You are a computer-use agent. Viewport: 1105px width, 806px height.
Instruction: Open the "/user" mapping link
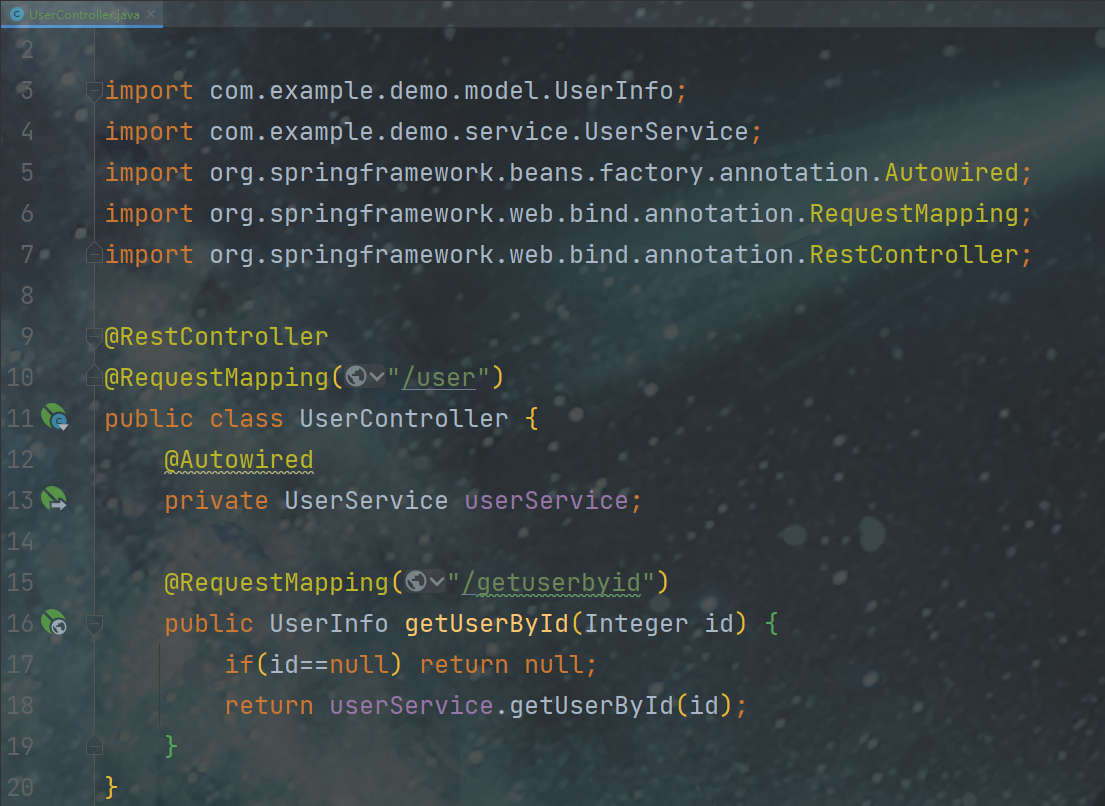438,378
